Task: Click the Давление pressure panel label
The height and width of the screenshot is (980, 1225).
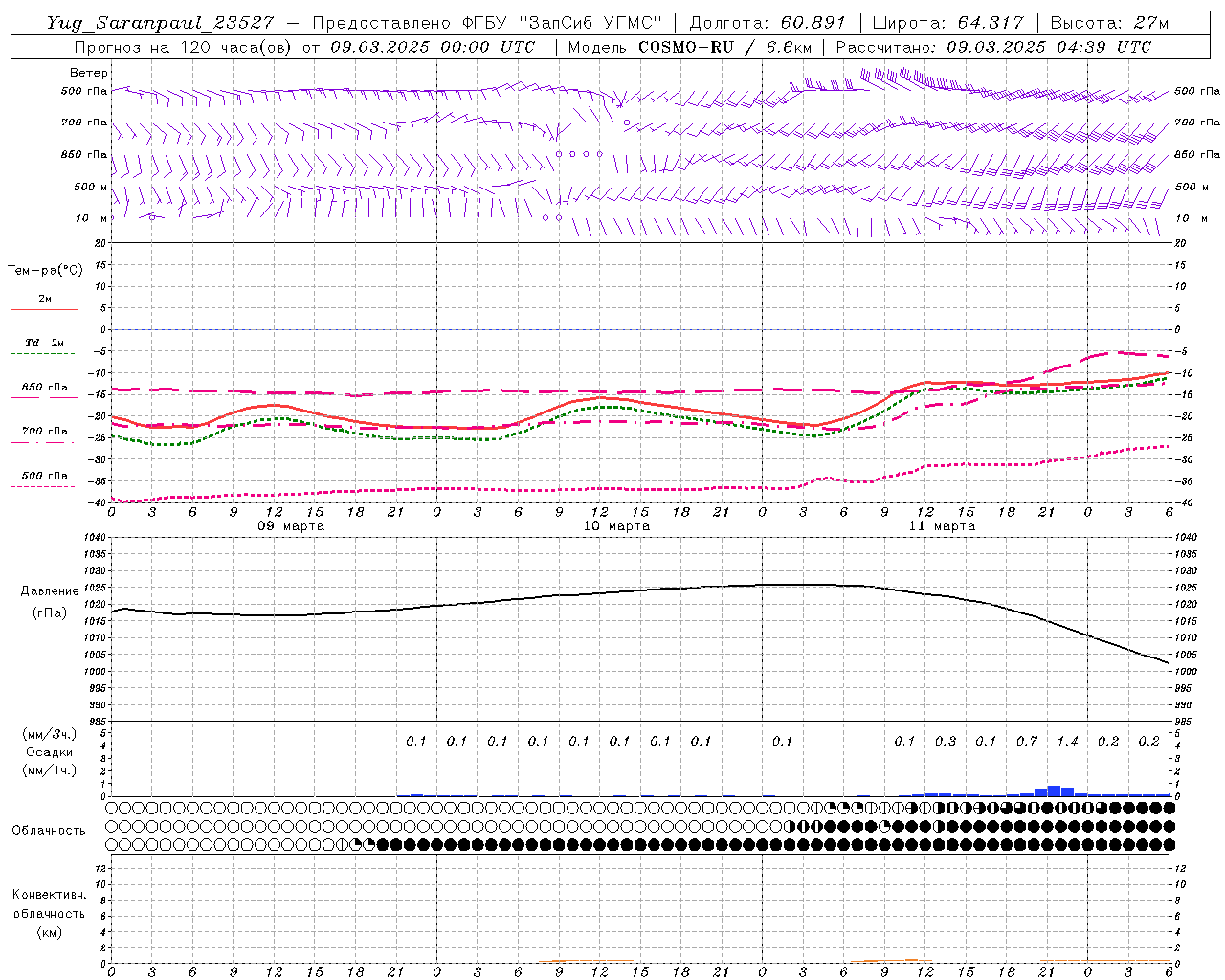Action: click(x=49, y=591)
